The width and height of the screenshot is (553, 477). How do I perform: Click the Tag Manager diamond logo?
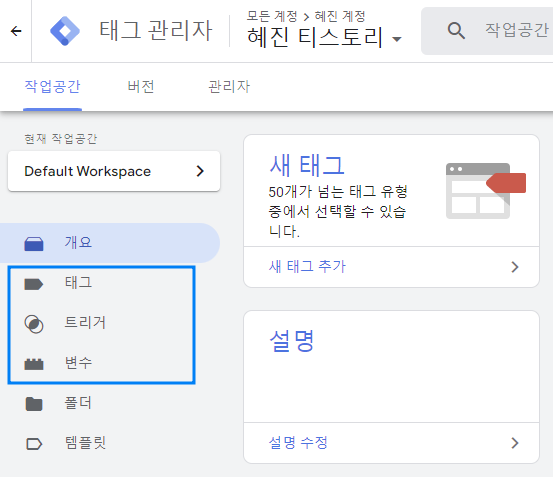point(65,31)
